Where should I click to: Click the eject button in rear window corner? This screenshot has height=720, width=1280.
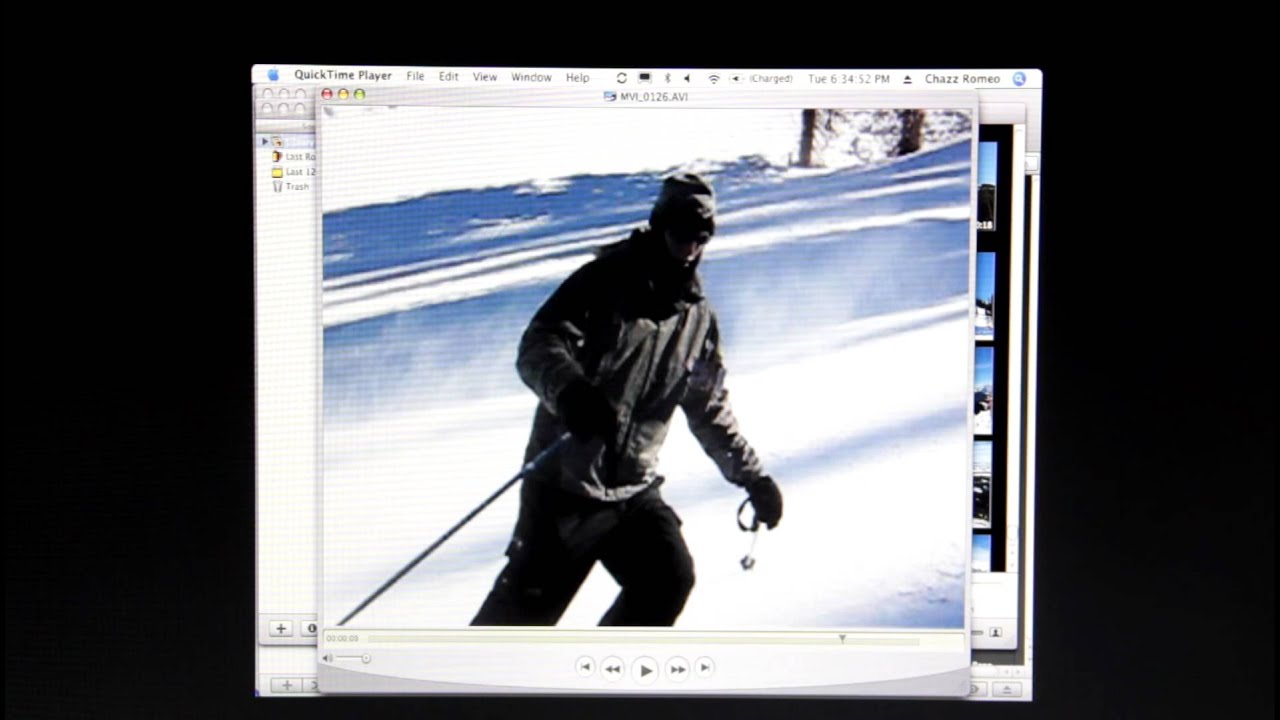pyautogui.click(x=1007, y=690)
